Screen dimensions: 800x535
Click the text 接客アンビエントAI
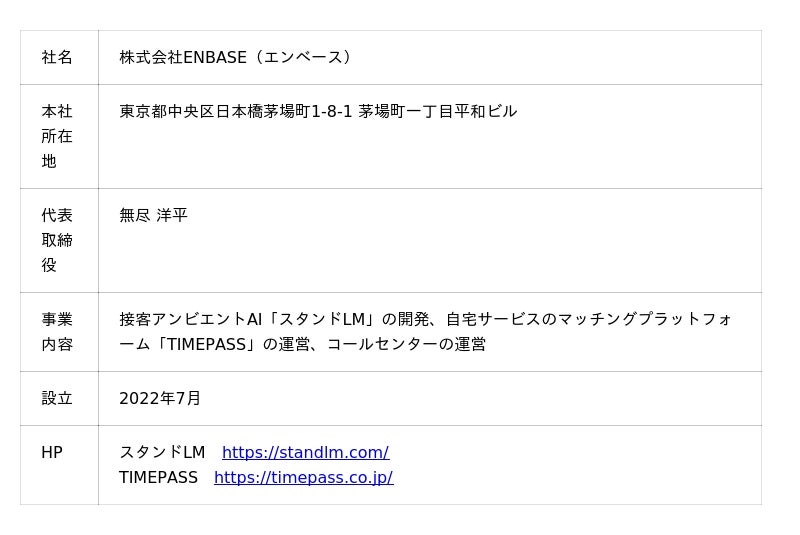(191, 319)
